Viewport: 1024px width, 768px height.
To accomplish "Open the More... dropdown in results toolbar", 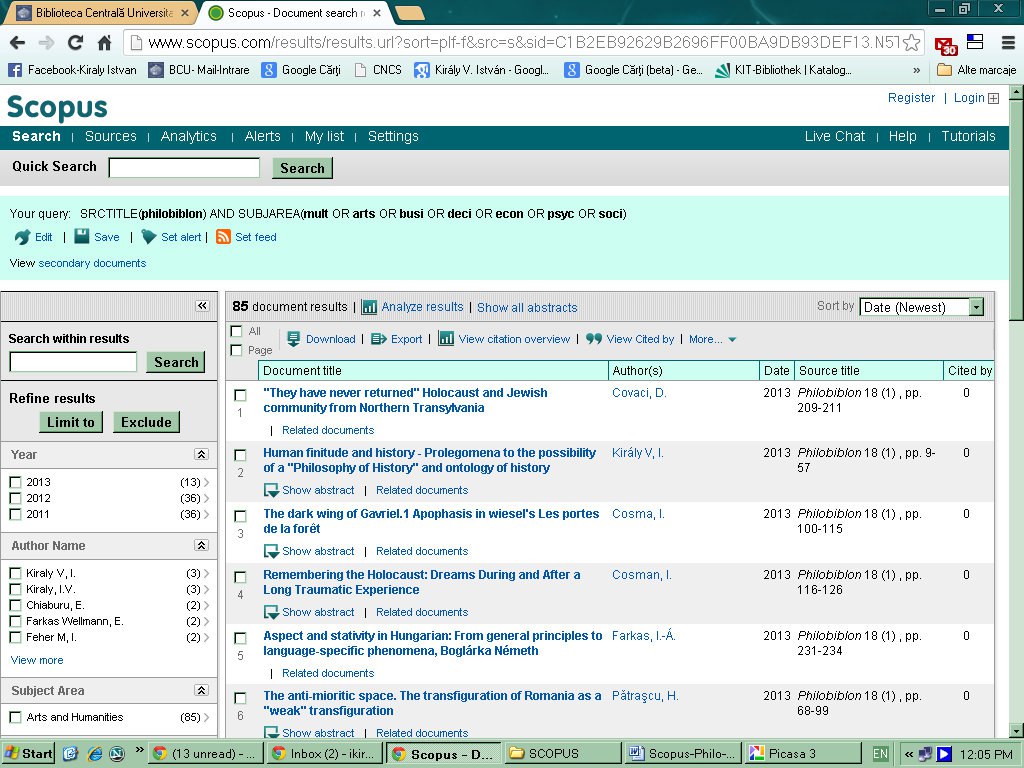I will [x=712, y=339].
